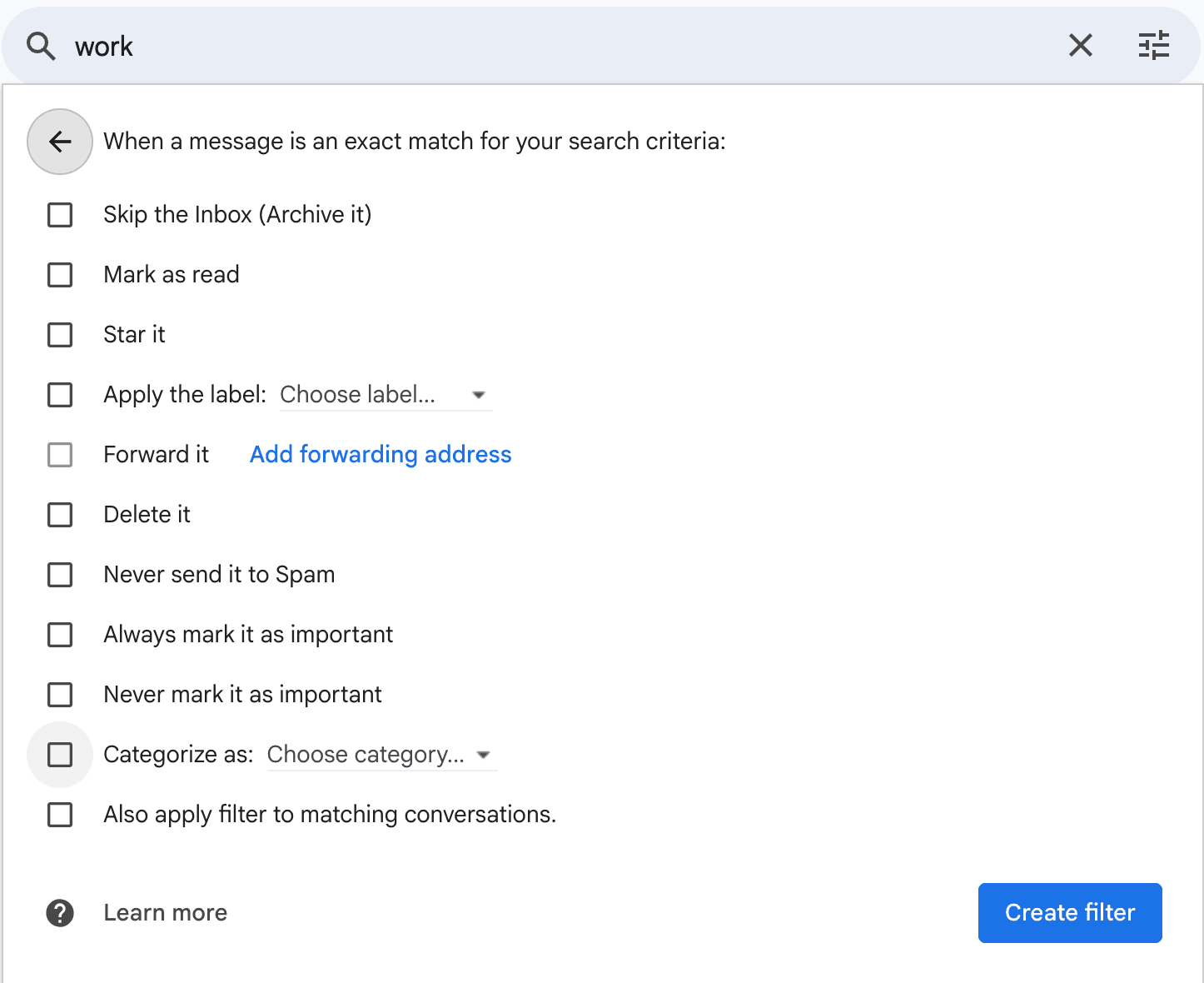This screenshot has height=983, width=1204.
Task: Enable Never mark it as important
Action: pos(59,695)
